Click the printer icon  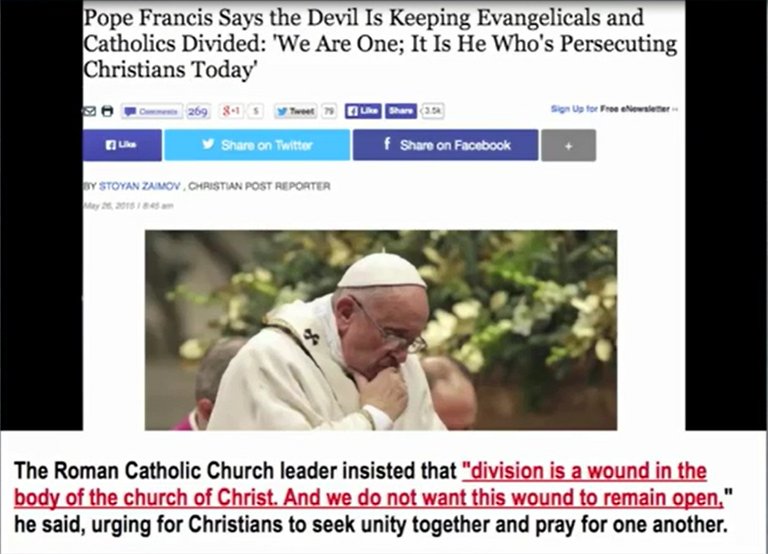pyautogui.click(x=107, y=111)
